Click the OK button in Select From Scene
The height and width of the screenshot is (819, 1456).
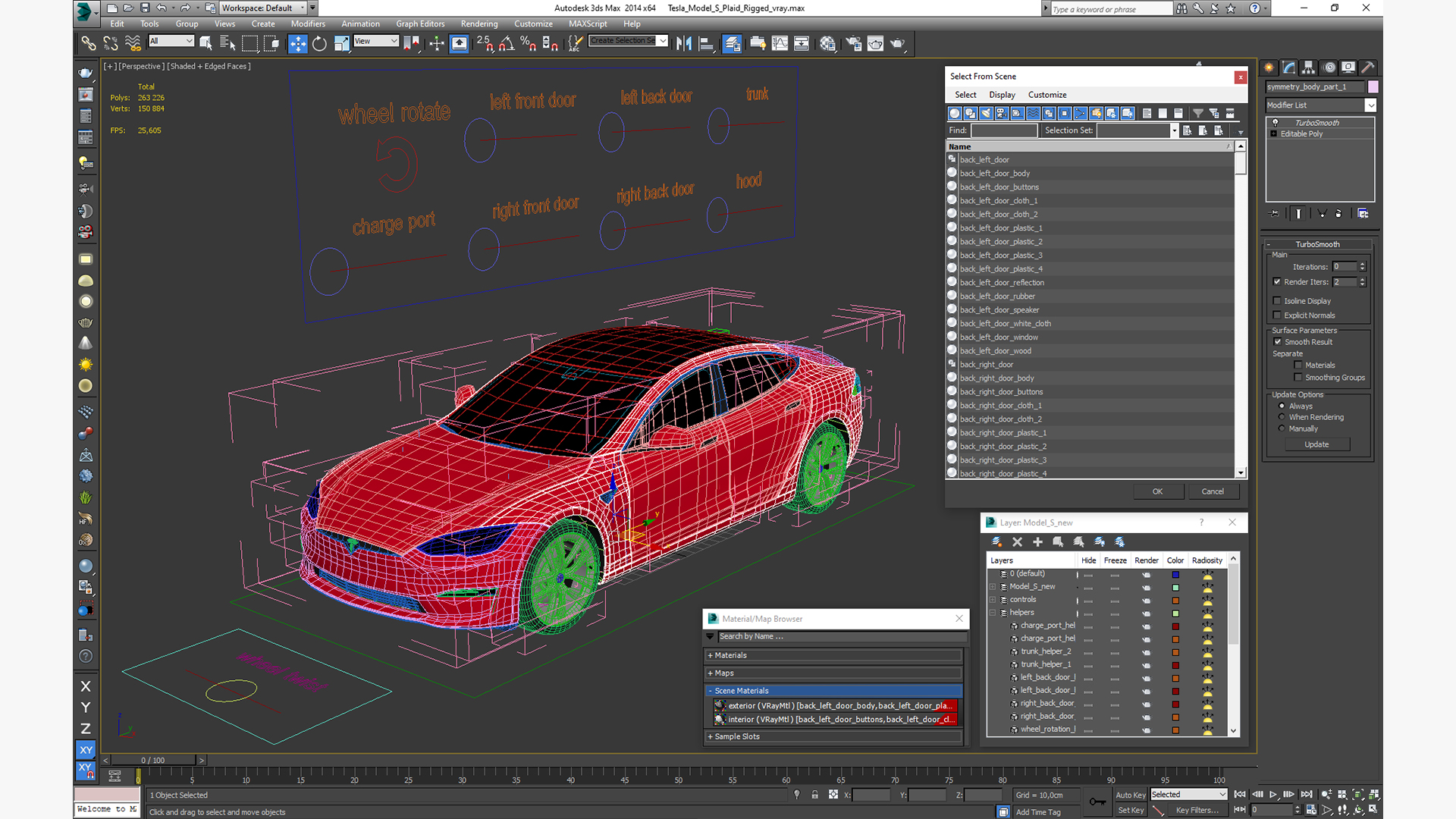(x=1157, y=491)
